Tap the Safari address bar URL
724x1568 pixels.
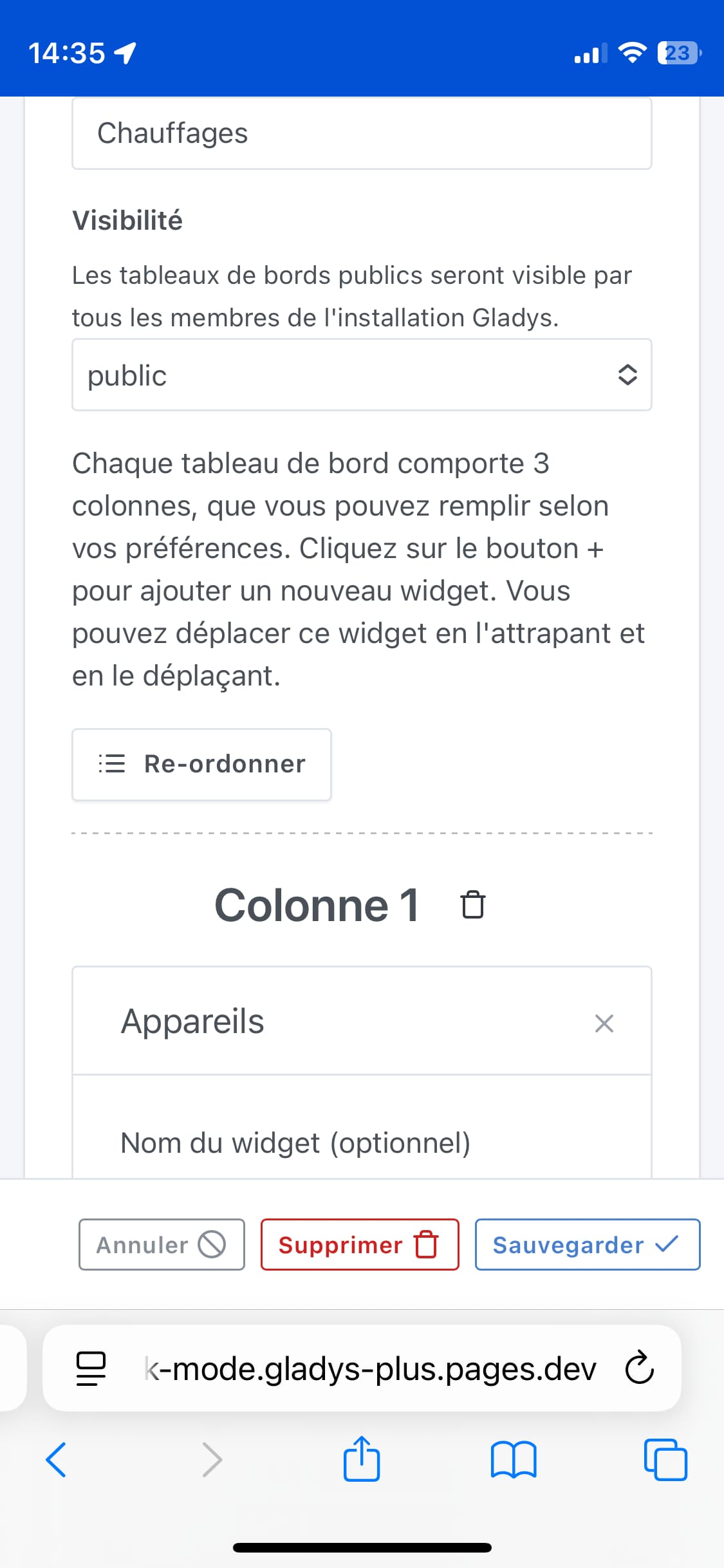click(x=370, y=1368)
